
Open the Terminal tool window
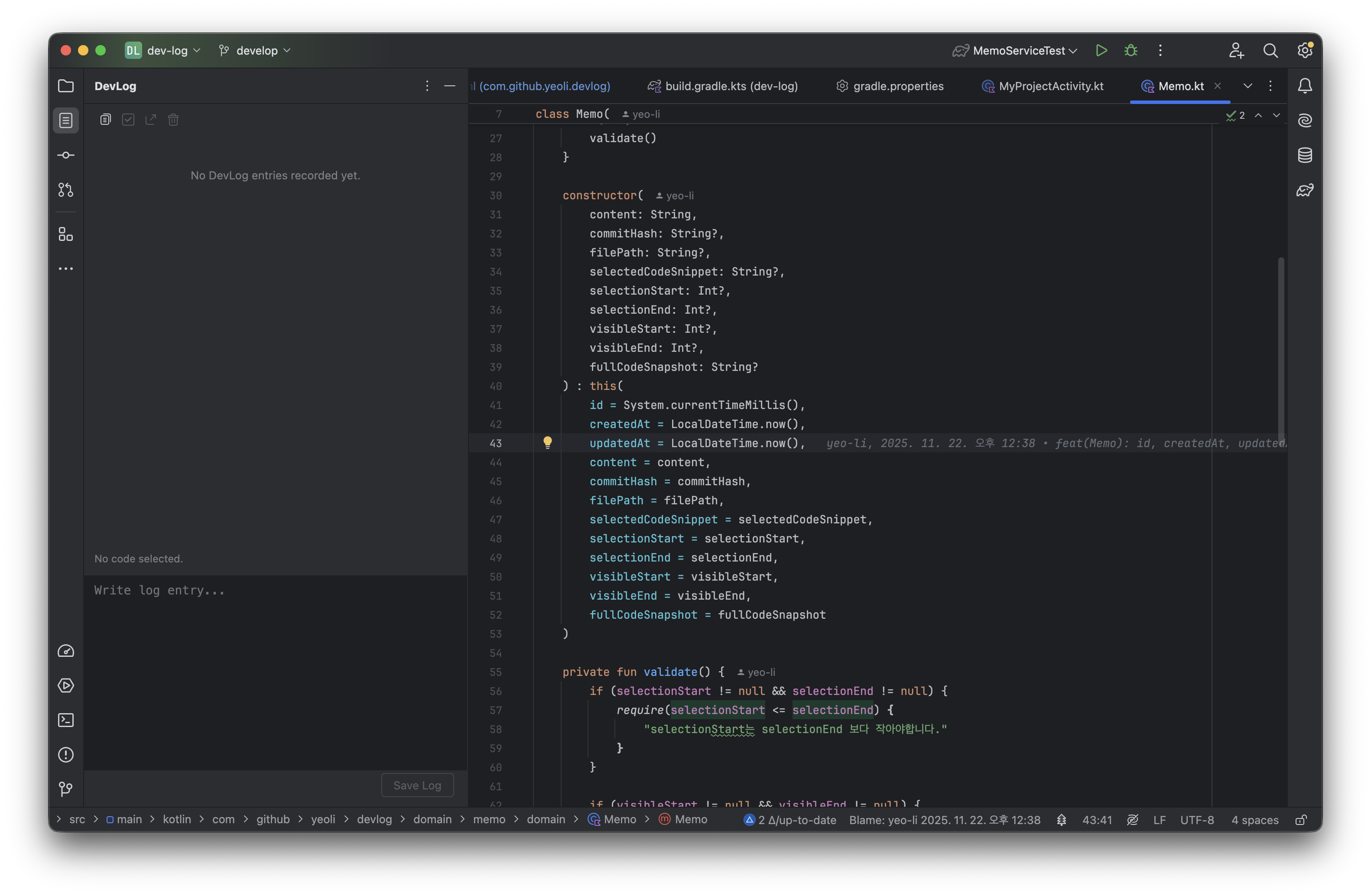(66, 721)
